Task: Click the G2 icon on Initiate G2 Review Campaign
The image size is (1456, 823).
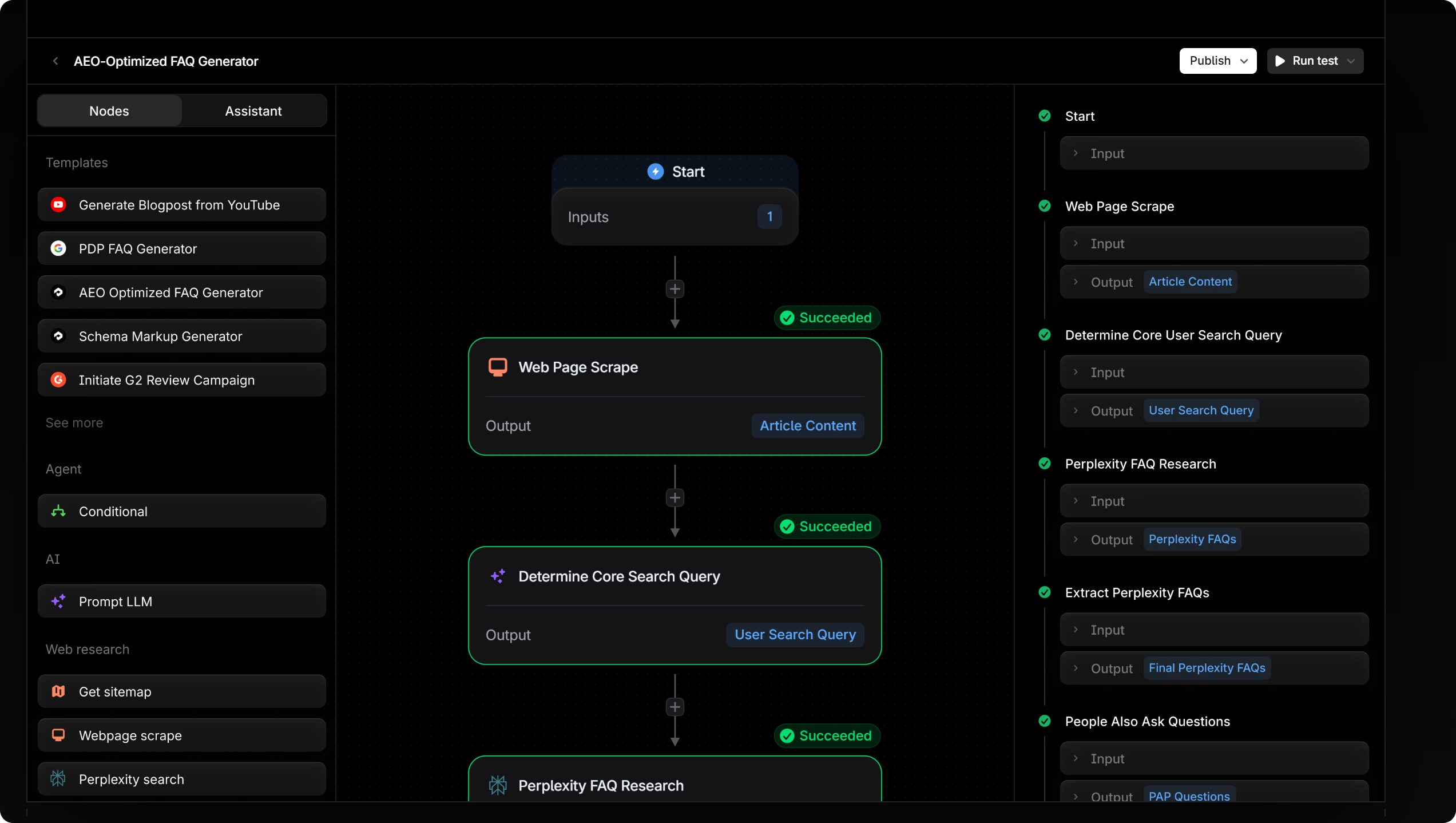Action: click(x=58, y=380)
